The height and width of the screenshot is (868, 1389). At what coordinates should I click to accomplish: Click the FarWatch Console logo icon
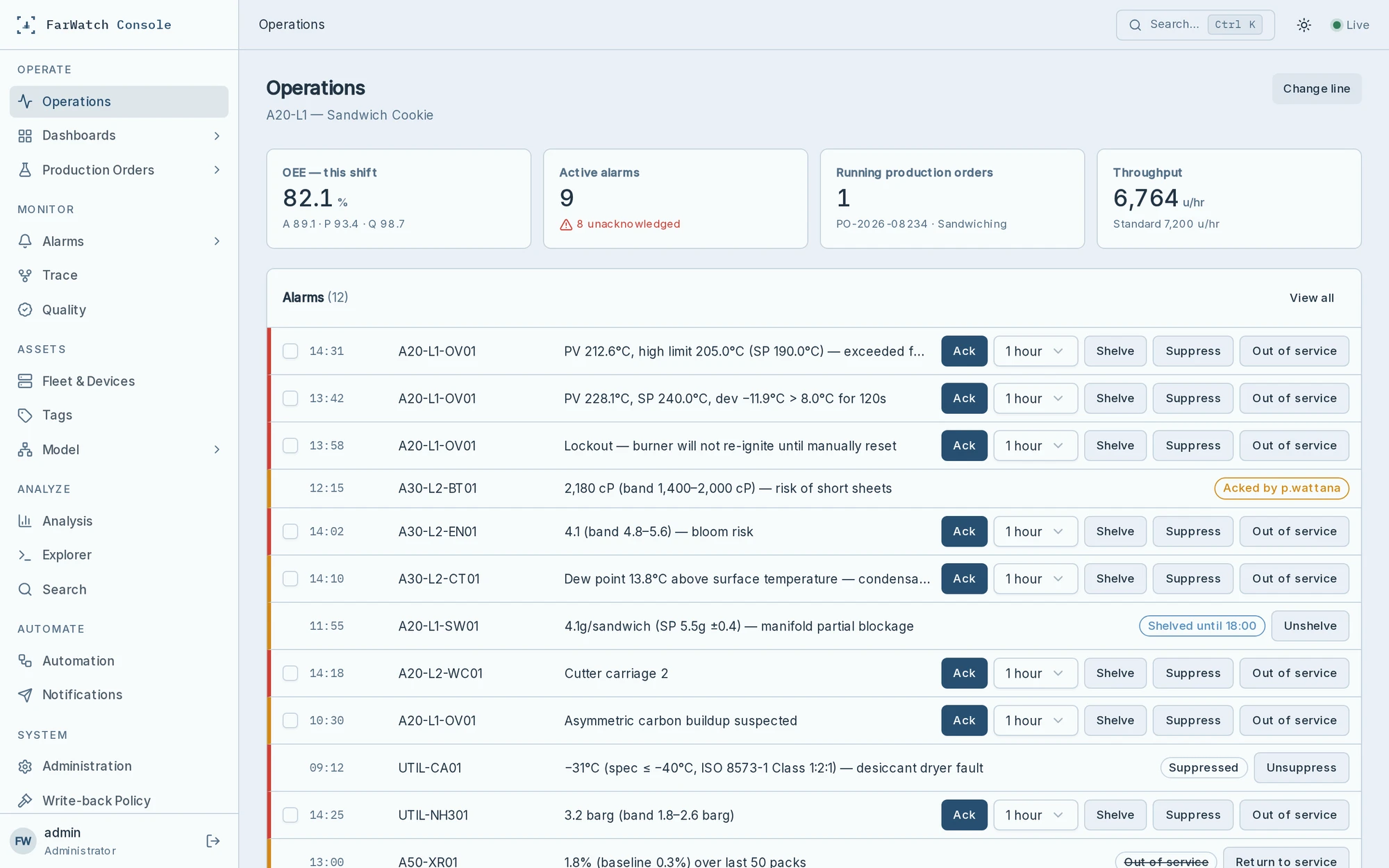(26, 25)
